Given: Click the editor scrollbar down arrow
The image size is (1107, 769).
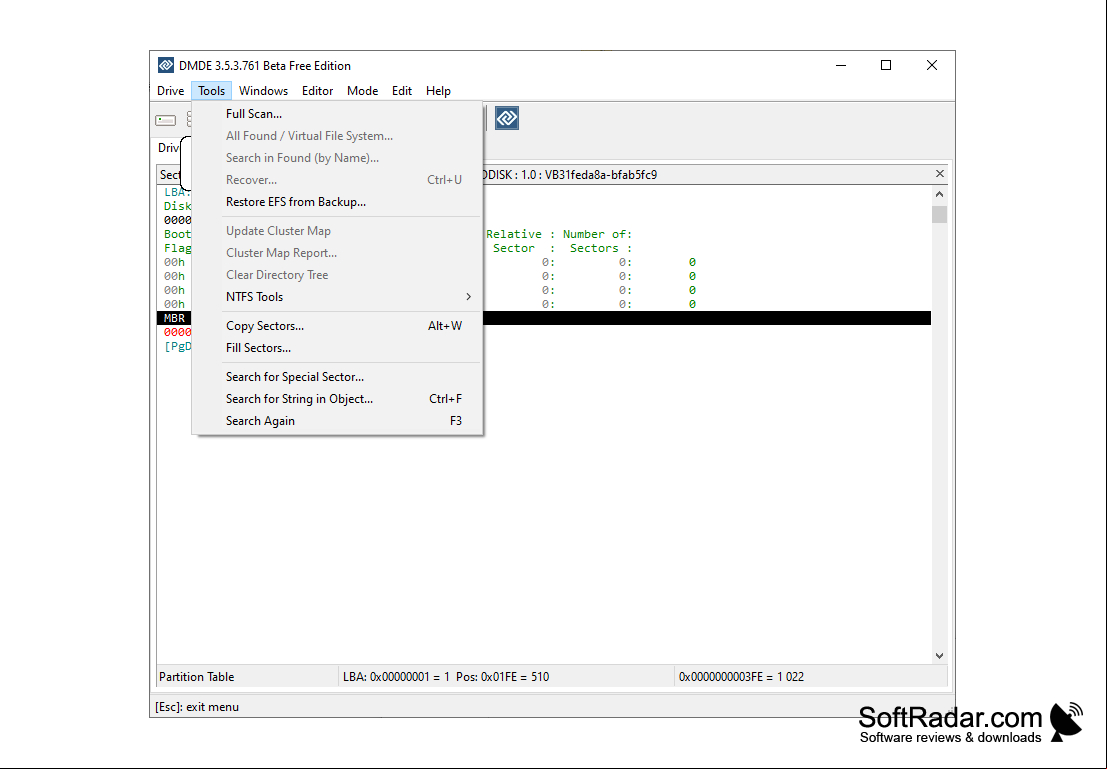Looking at the screenshot, I should (939, 655).
